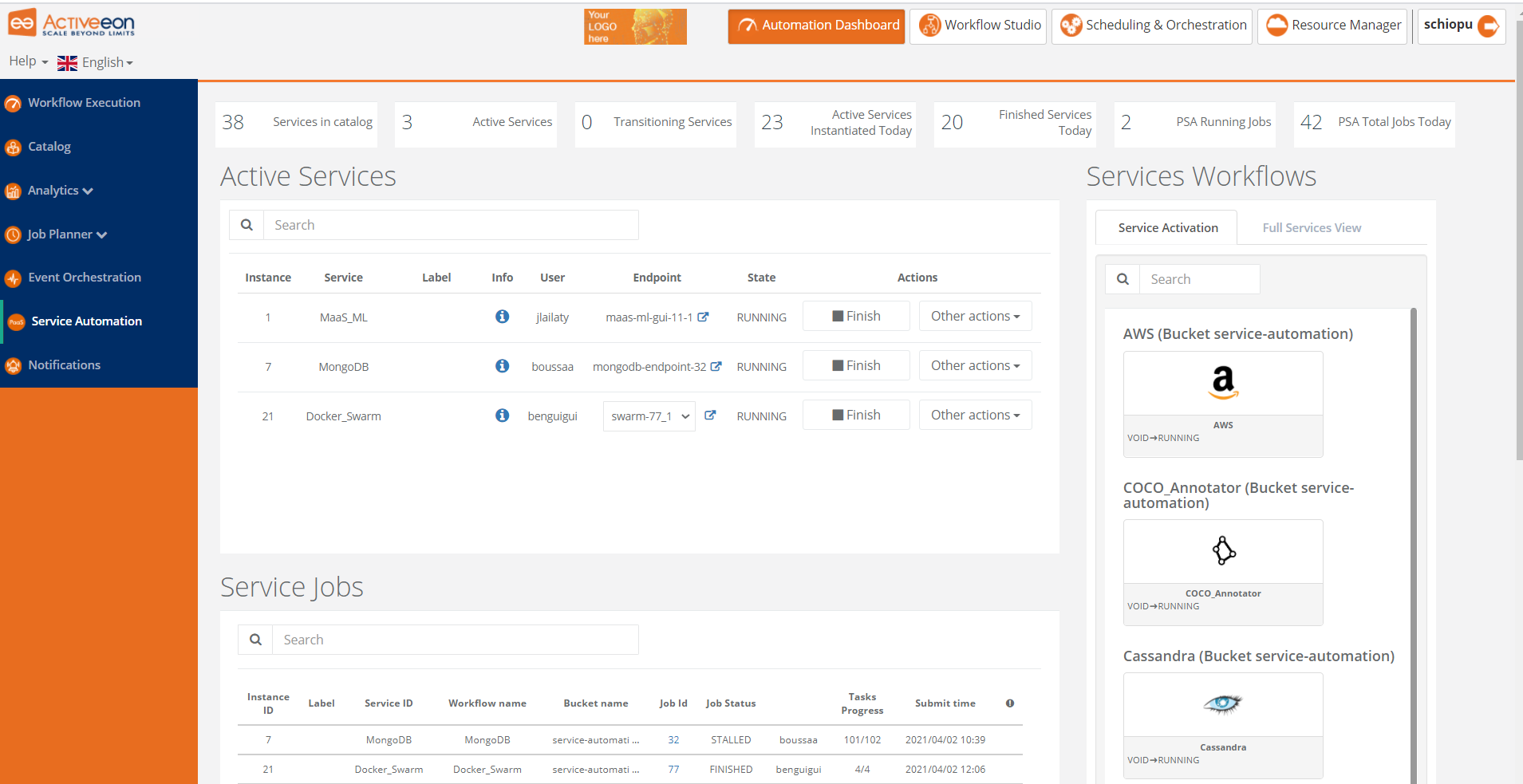Open Workflow Studio portal

point(978,26)
